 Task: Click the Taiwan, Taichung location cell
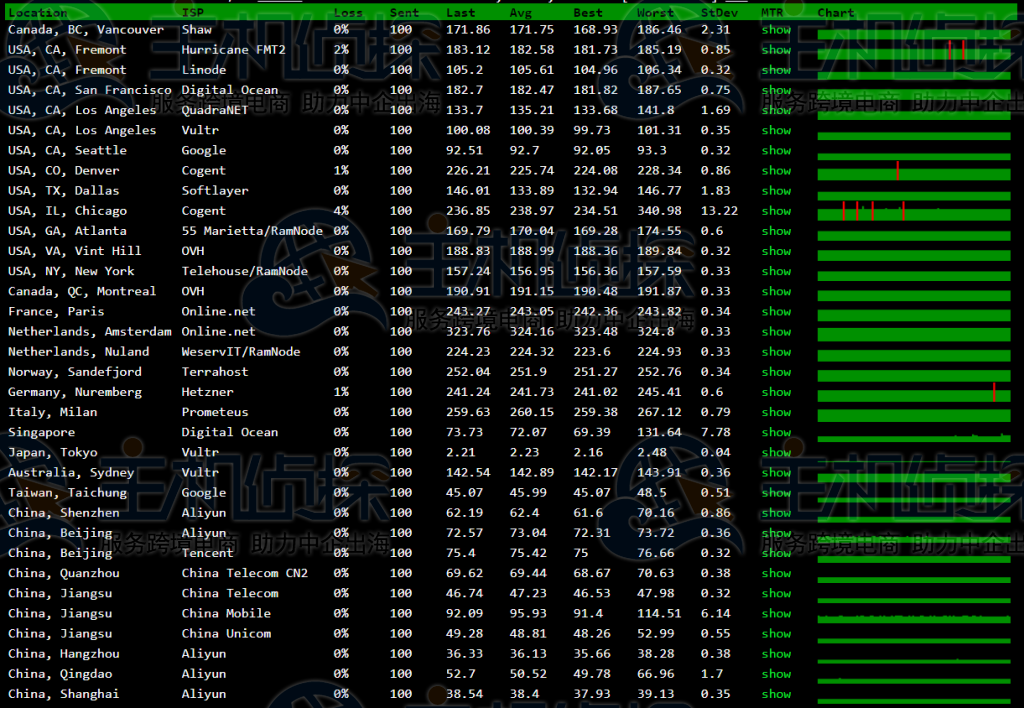(67, 492)
